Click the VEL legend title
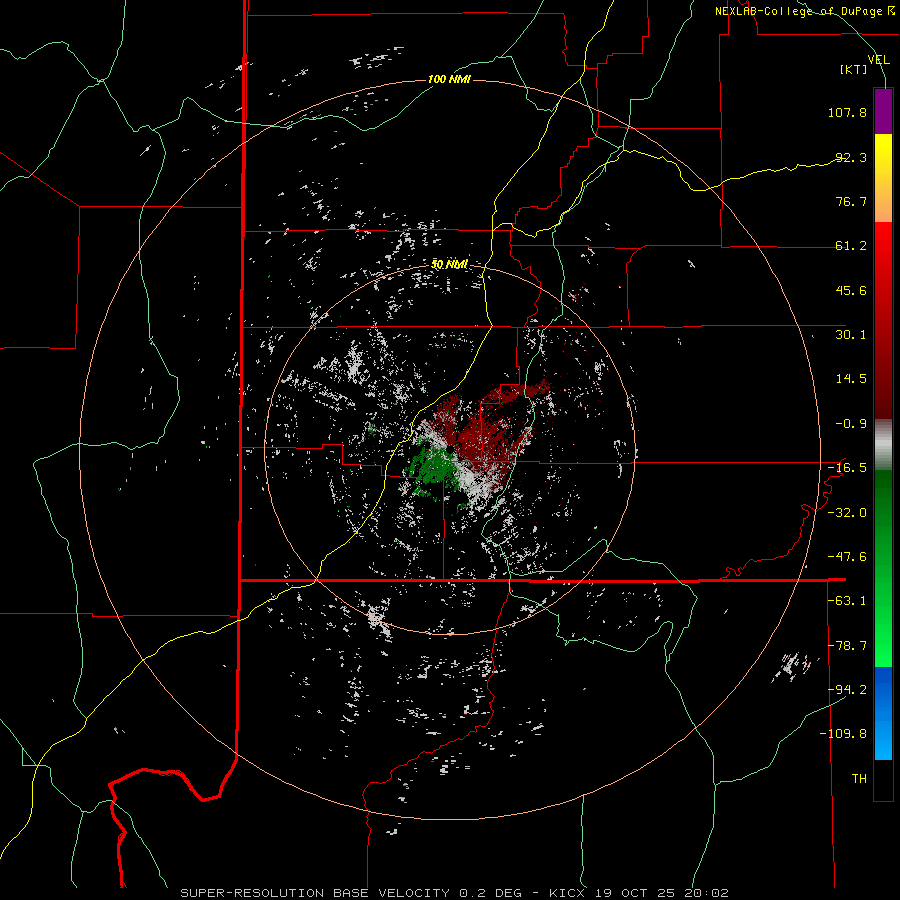The image size is (900, 900). 878,59
